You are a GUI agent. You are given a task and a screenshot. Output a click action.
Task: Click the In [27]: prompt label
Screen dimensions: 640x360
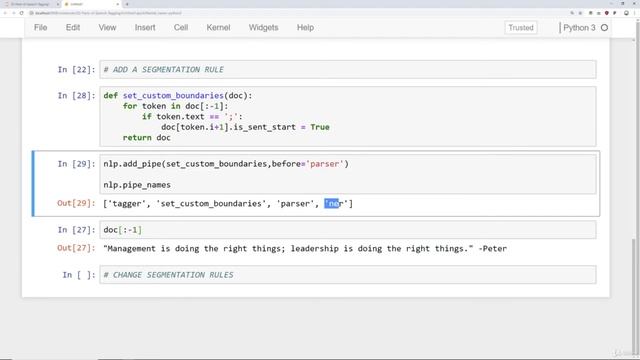76,230
